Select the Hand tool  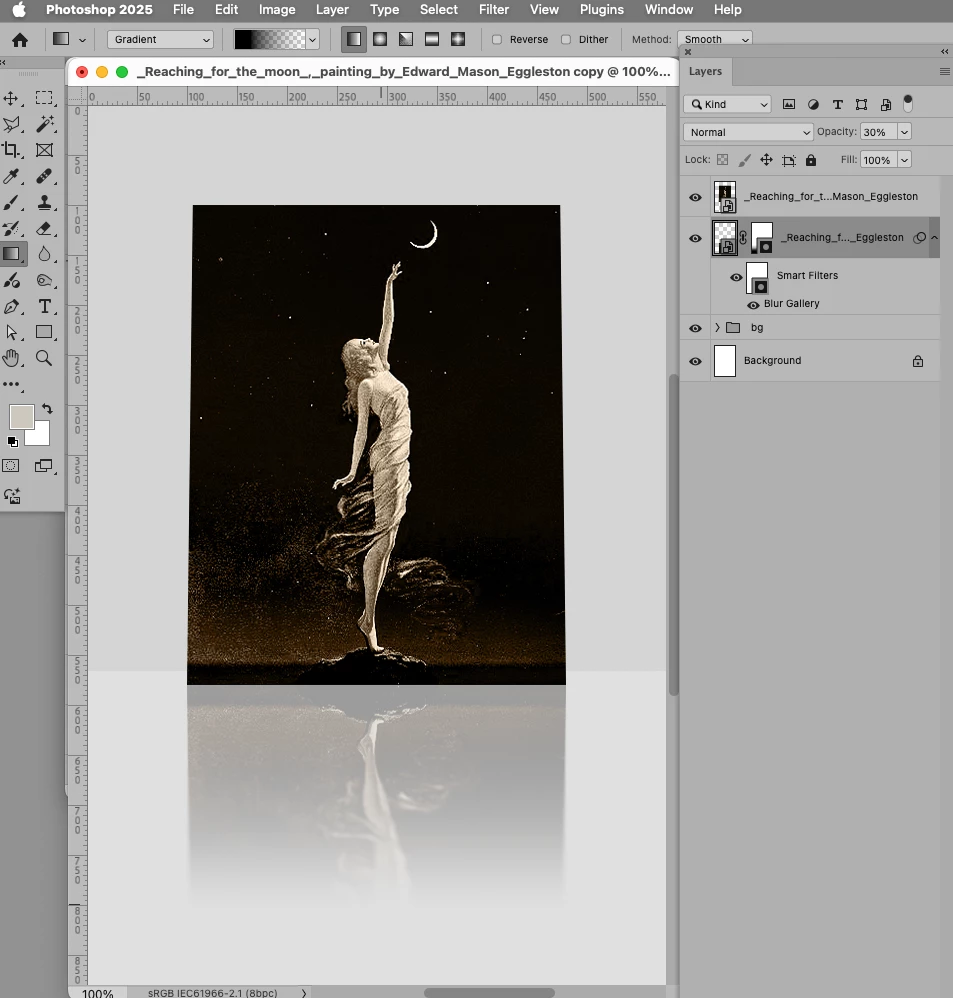tap(11, 358)
